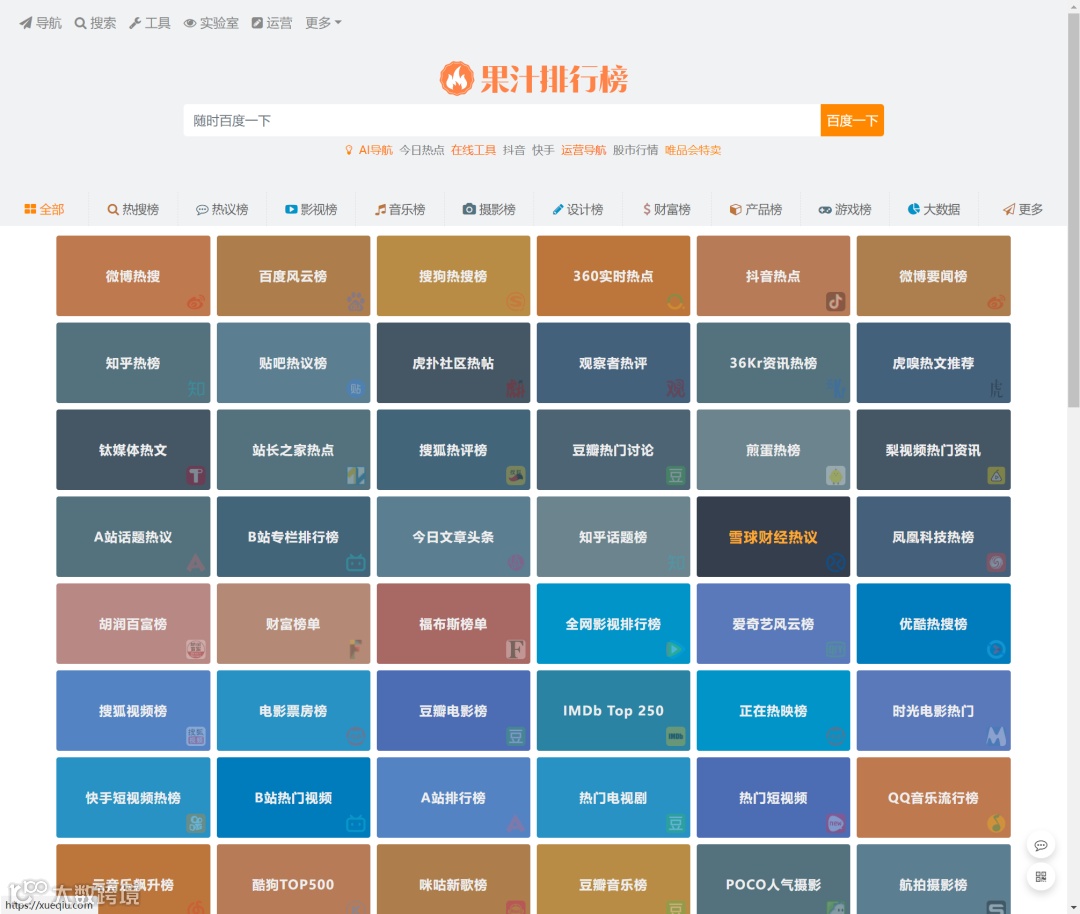Click the paw icon on 百度风云榜
Screen dimensions: 1080x914
click(x=355, y=302)
